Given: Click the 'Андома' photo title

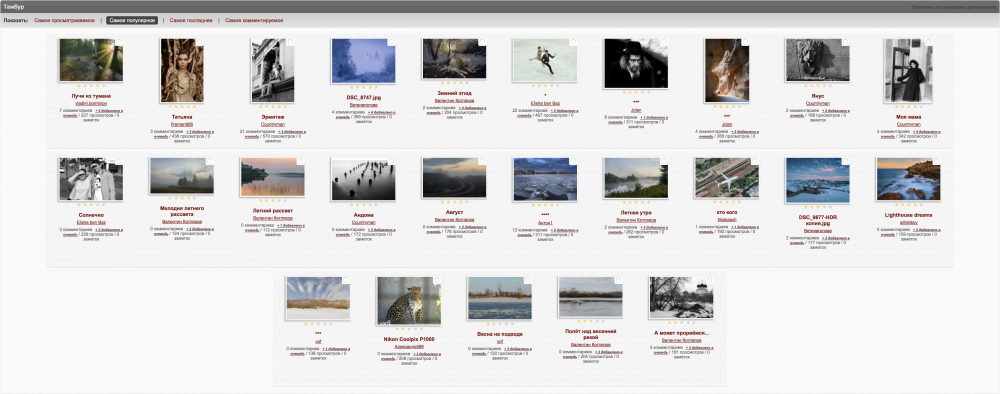Looking at the screenshot, I should 363,215.
